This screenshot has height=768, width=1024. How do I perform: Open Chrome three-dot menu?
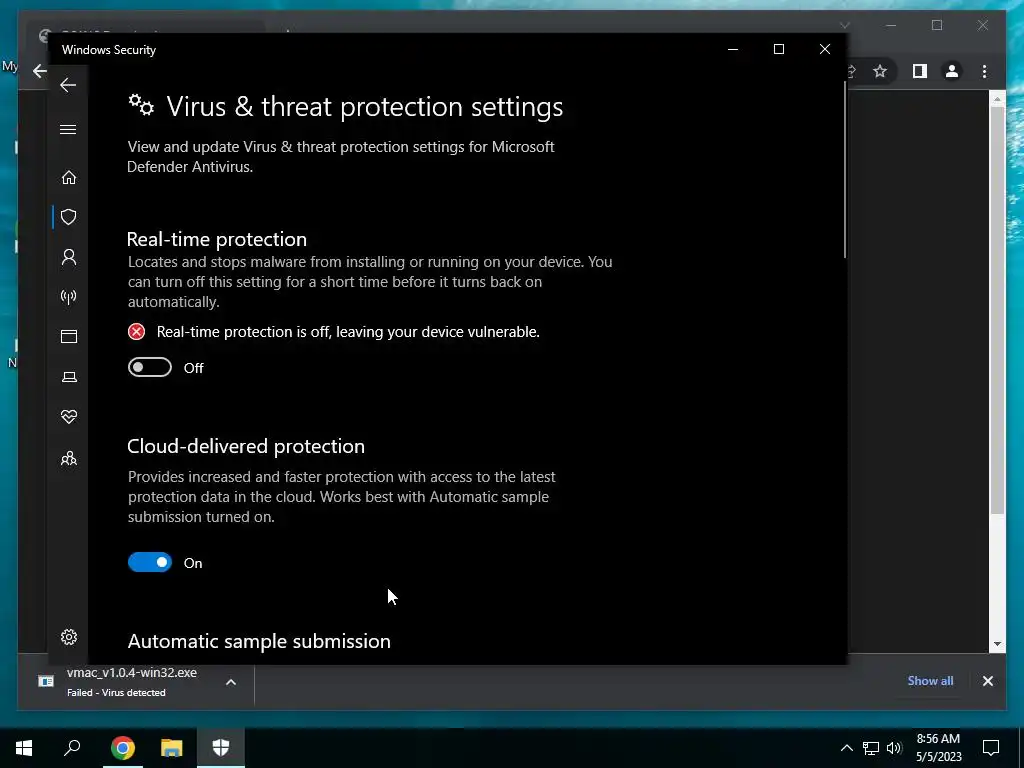984,71
